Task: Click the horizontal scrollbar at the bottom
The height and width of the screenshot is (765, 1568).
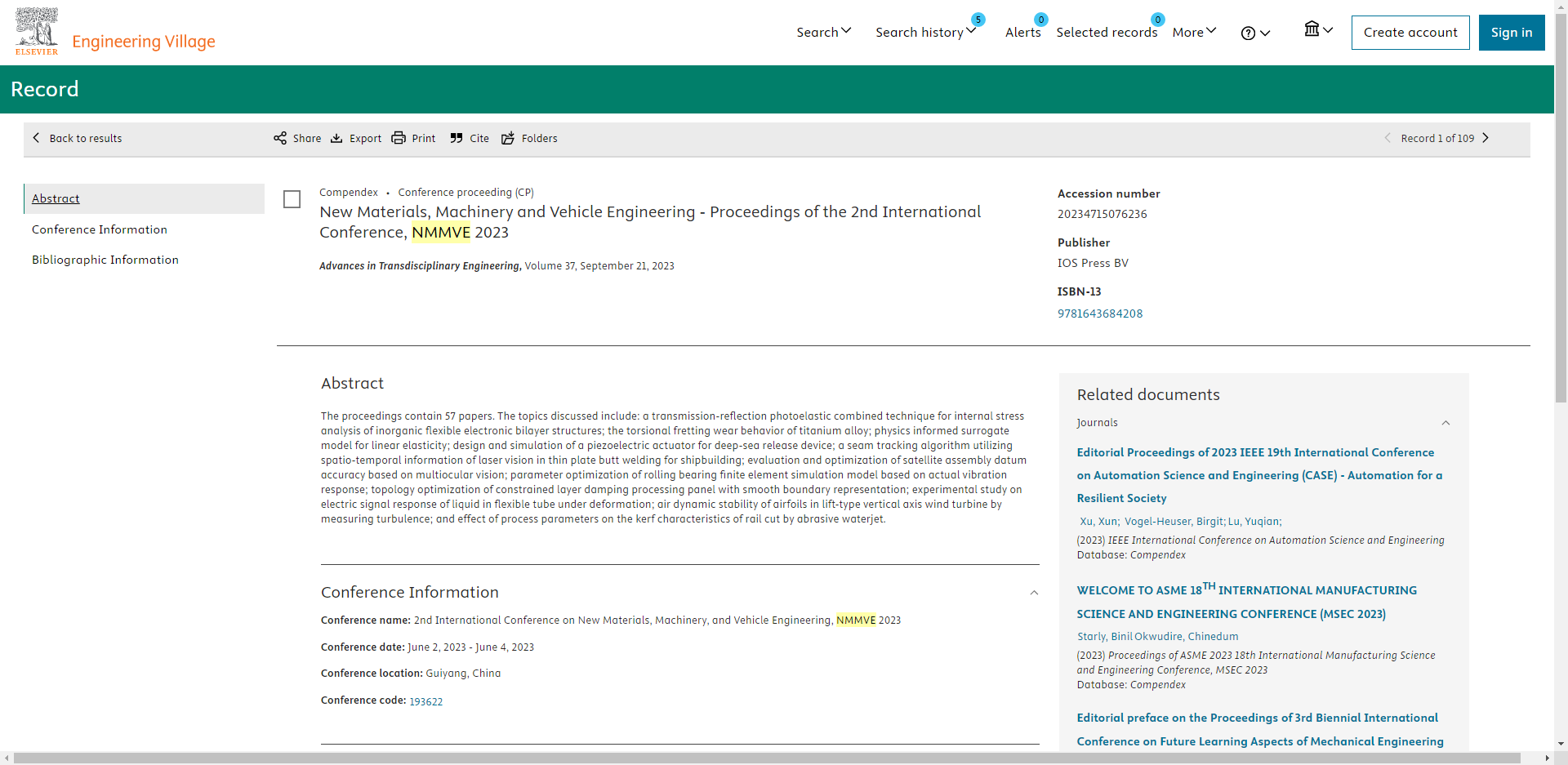Action: 766,758
